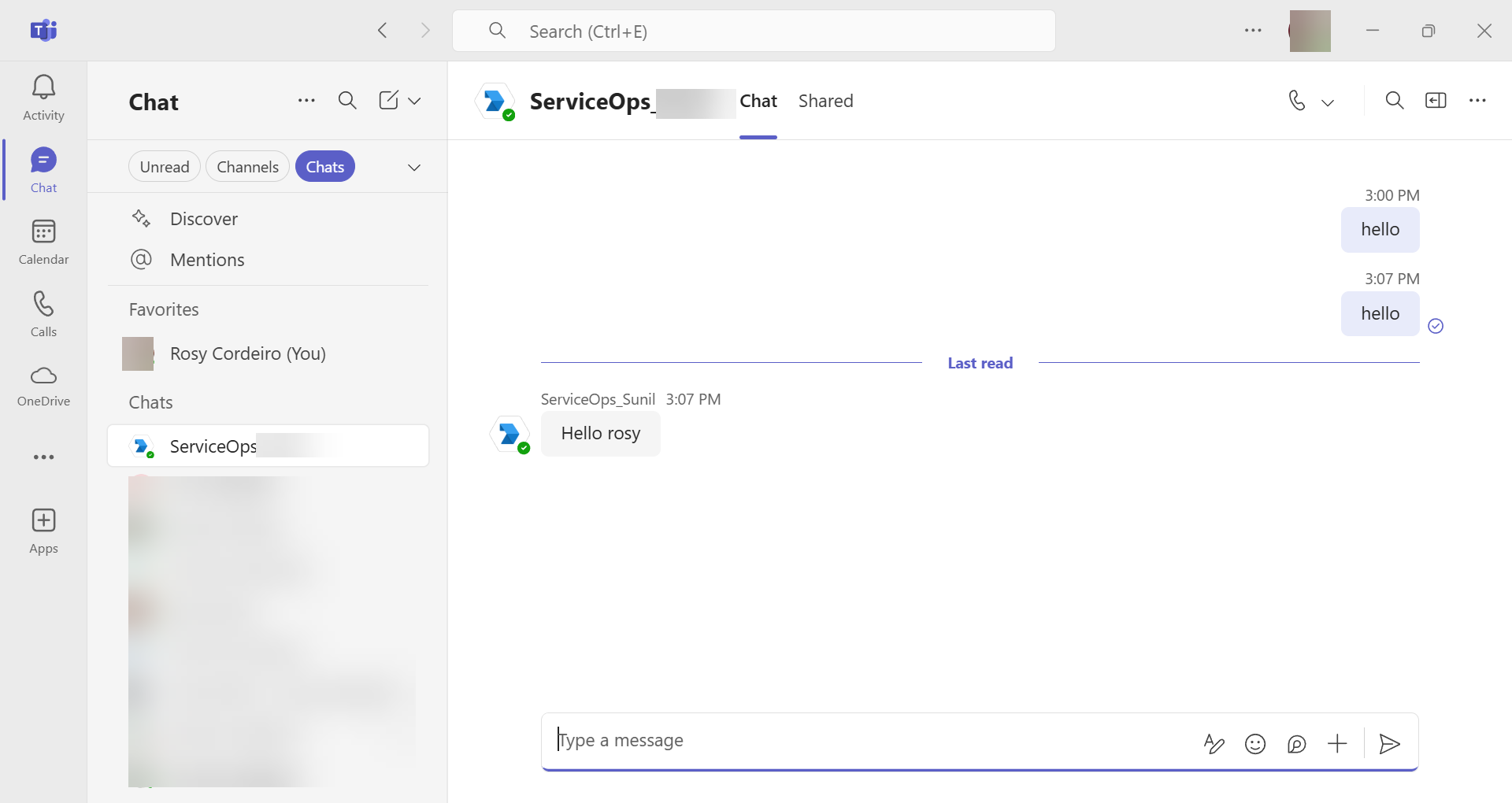This screenshot has width=1512, height=803.
Task: Open the format text pen icon
Action: pos(1214,744)
